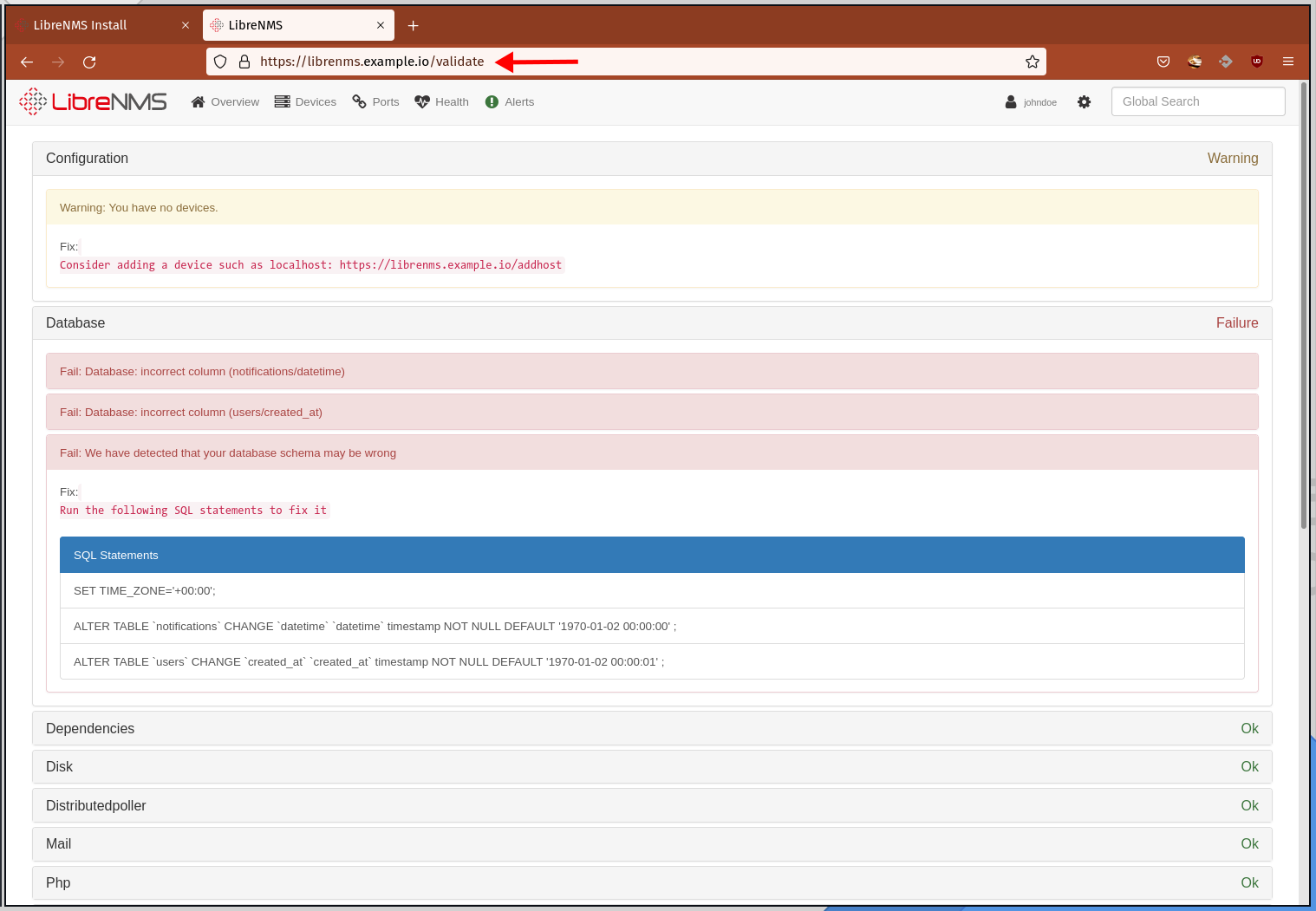Click the LibreNMS logo

coord(93,101)
